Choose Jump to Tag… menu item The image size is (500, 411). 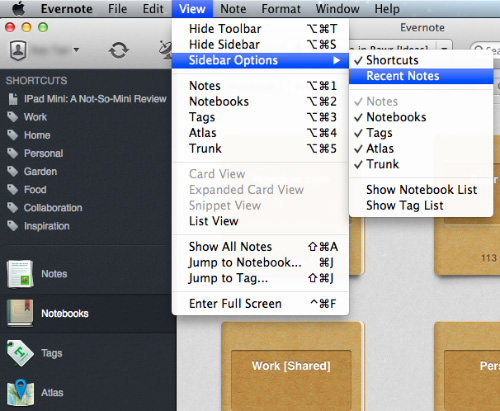(260, 278)
